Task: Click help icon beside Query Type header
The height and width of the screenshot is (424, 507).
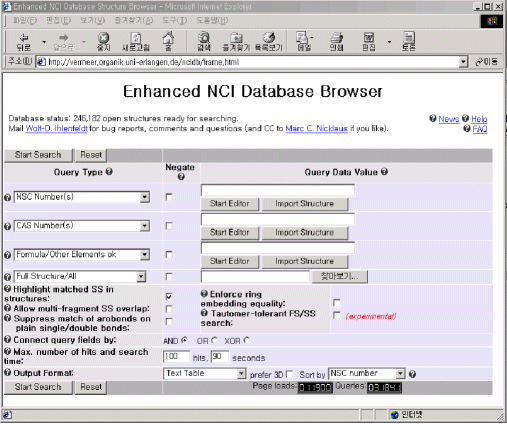Action: [x=109, y=172]
